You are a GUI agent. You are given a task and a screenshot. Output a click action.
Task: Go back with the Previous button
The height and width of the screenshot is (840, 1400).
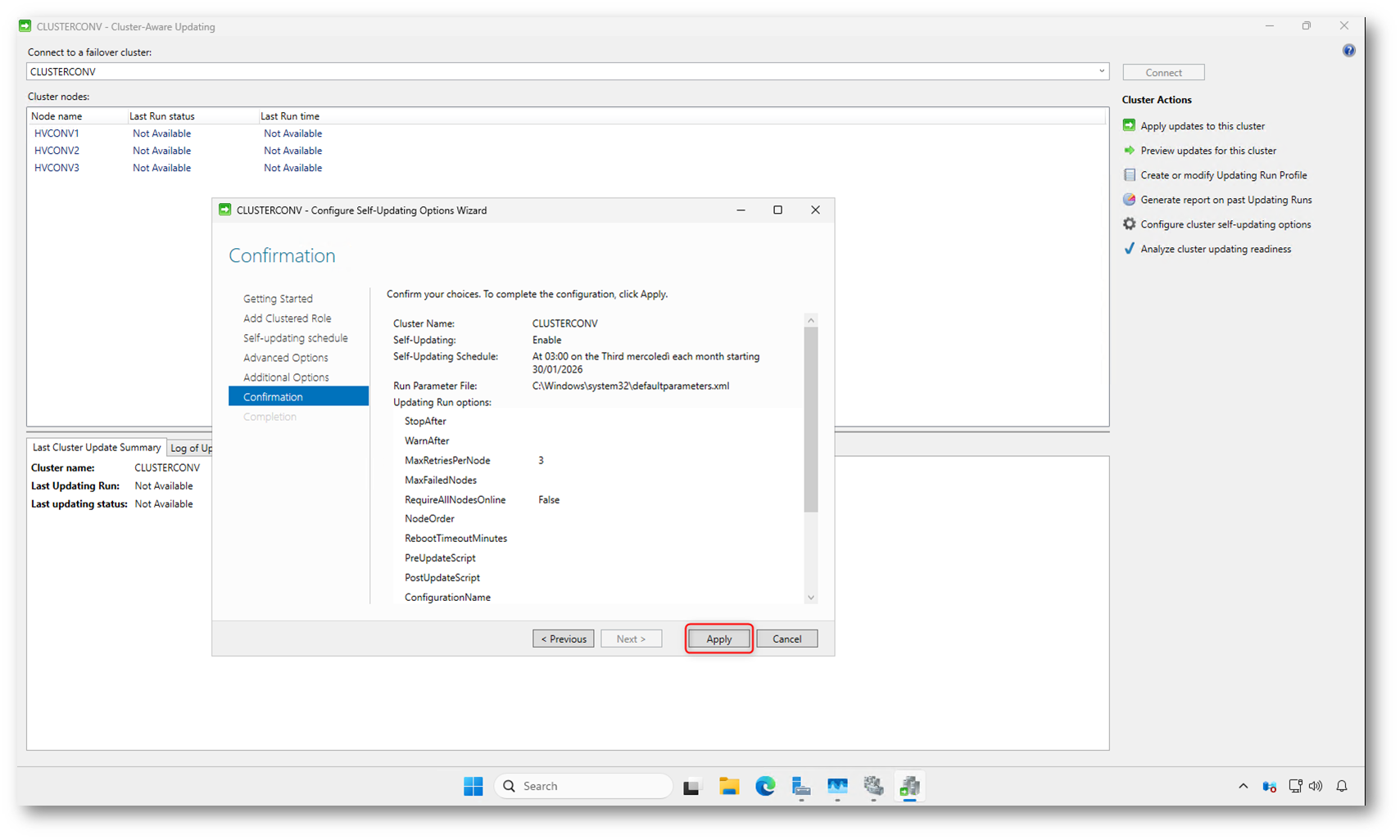(x=563, y=639)
